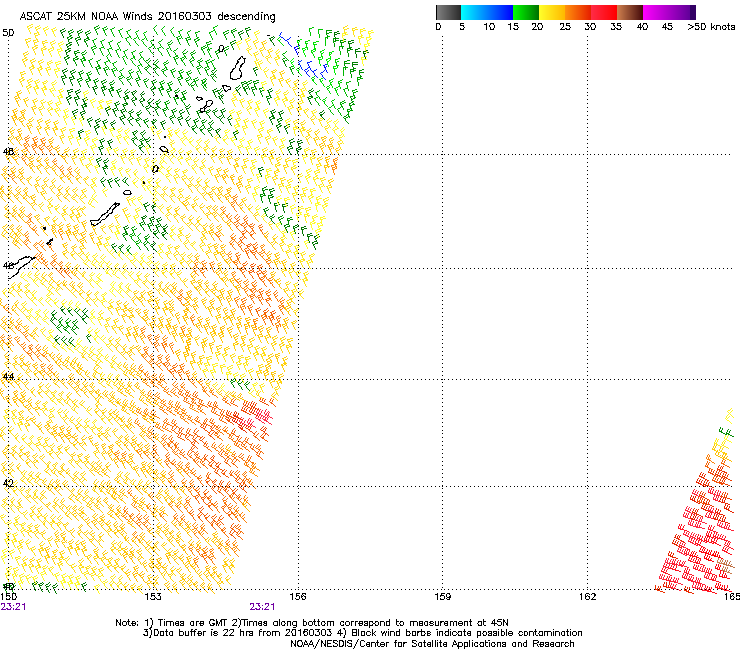The image size is (740, 650).
Task: Click the word 'descending' in the title
Action: (246, 17)
